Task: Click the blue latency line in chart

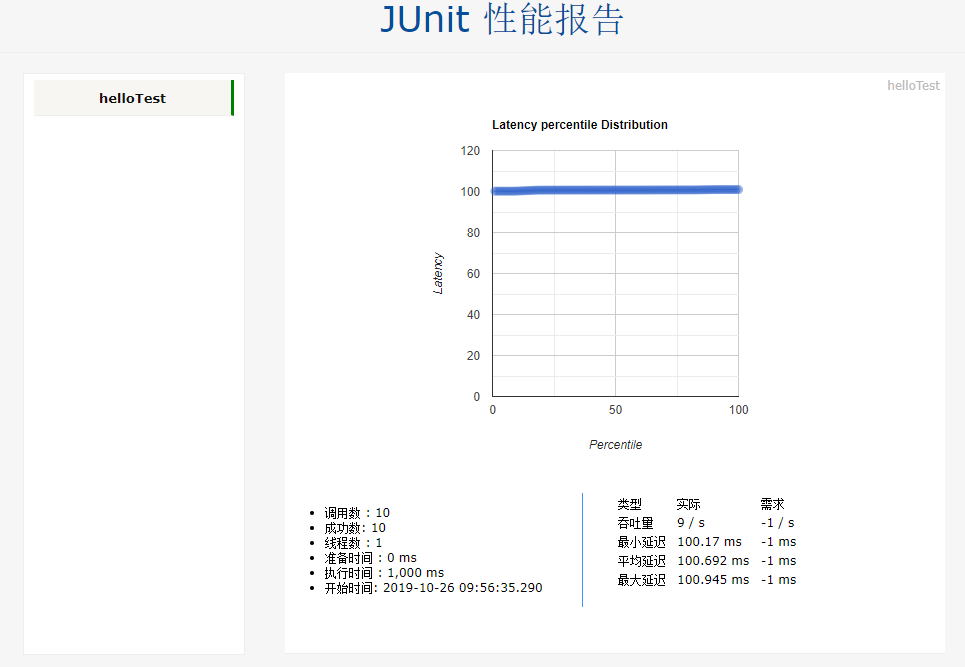Action: [x=616, y=190]
